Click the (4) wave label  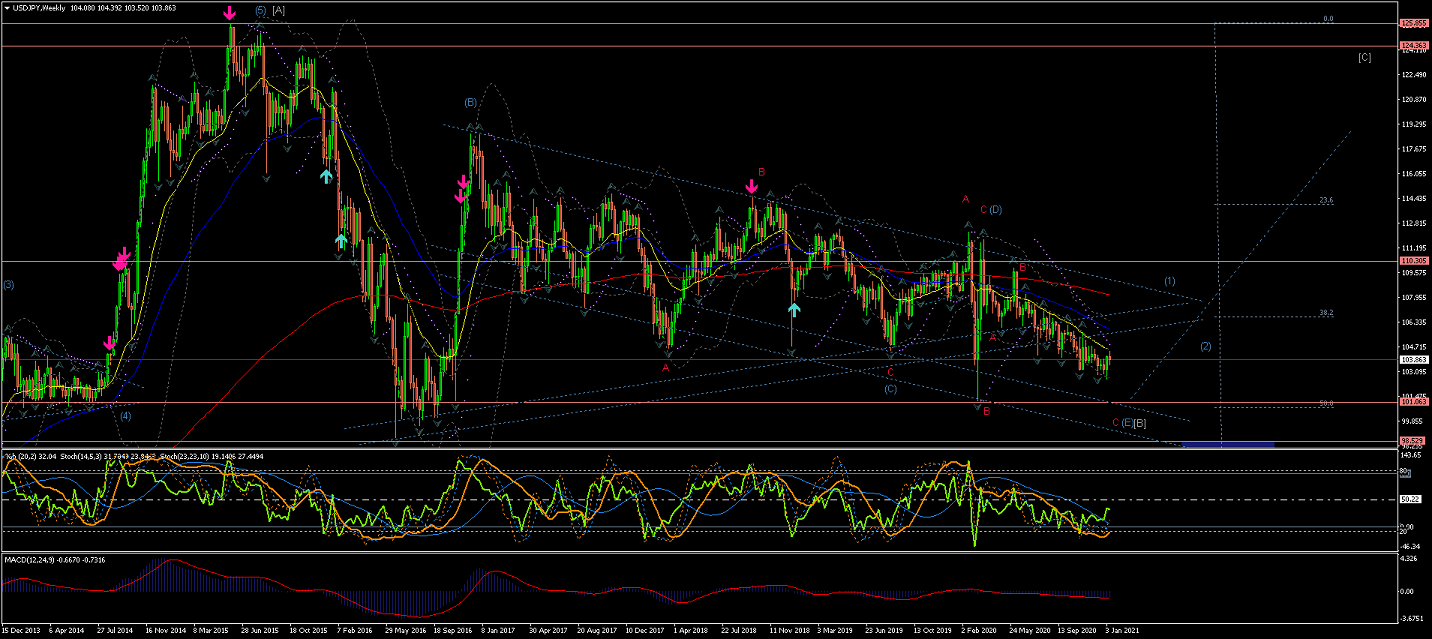(125, 415)
